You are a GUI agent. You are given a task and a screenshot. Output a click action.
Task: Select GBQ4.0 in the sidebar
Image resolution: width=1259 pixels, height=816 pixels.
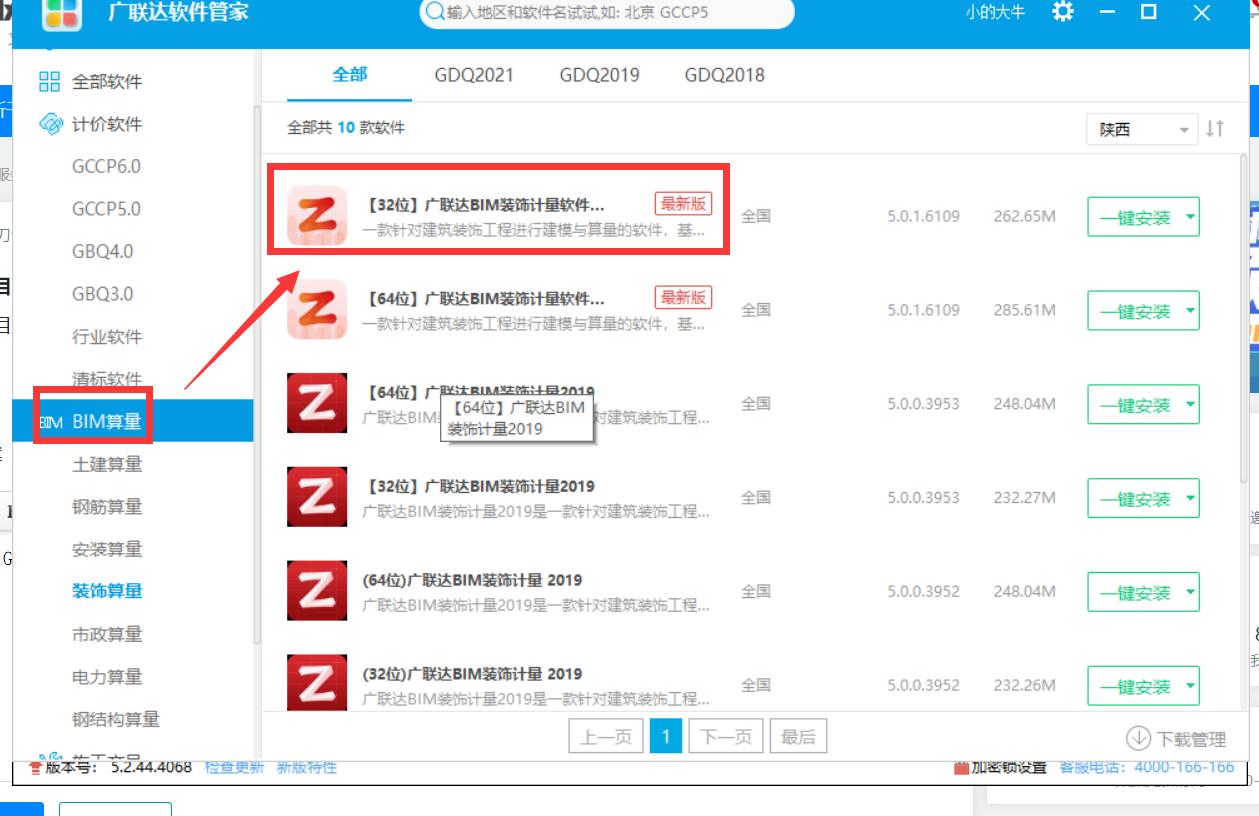point(102,251)
